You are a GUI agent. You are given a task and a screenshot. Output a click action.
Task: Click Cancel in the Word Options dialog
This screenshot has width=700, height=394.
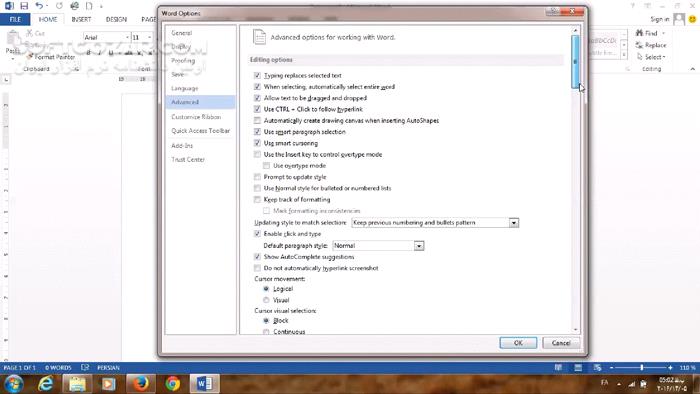click(x=561, y=343)
